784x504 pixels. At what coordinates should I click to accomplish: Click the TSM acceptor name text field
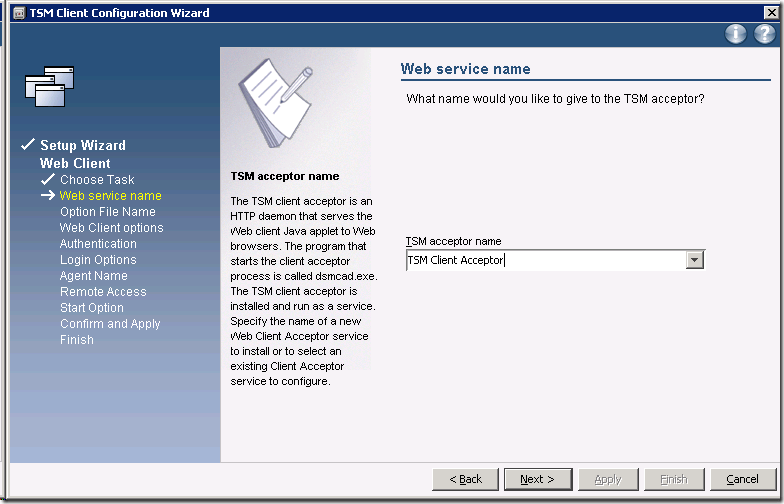[546, 260]
